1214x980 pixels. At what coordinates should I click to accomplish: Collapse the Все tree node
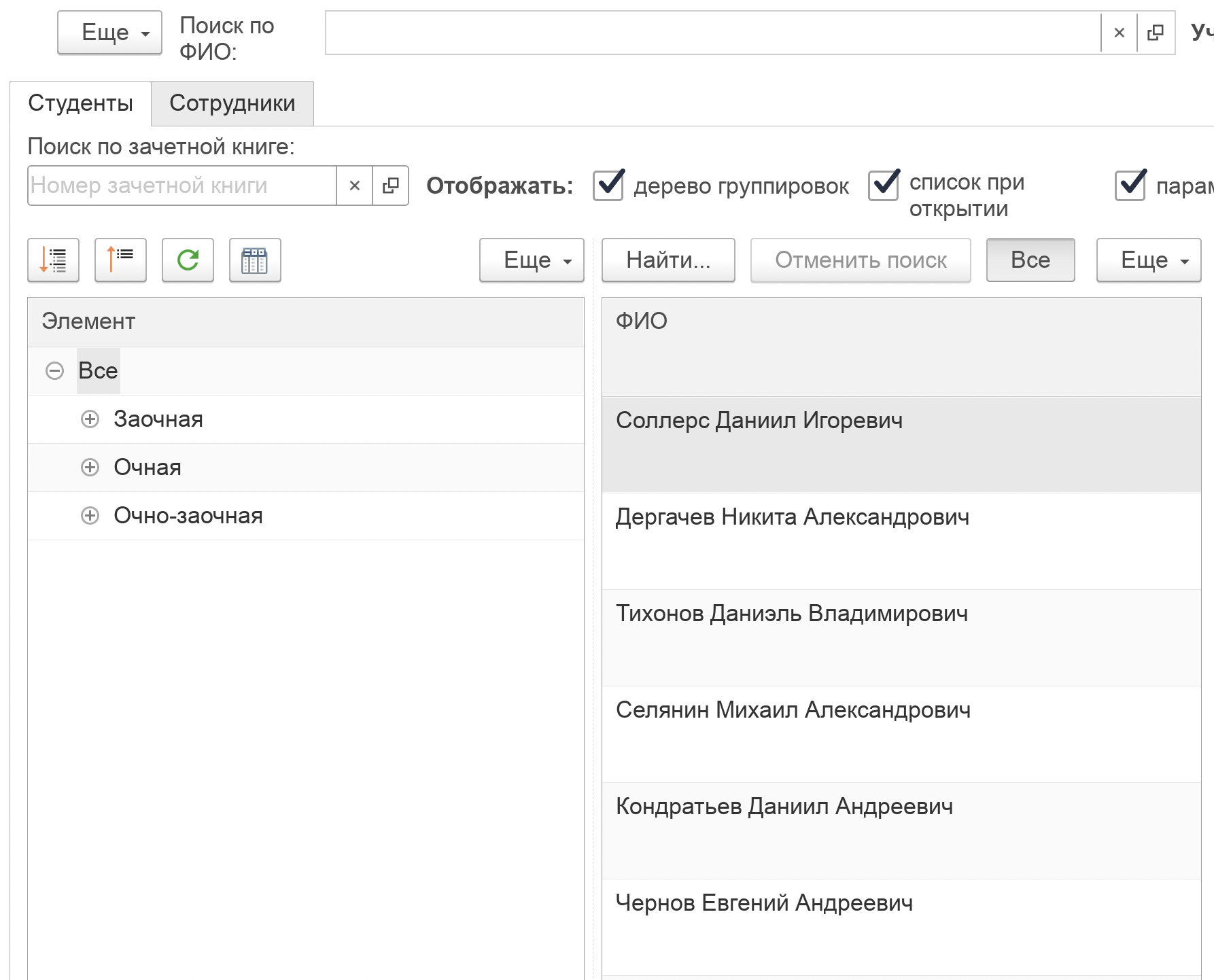54,371
